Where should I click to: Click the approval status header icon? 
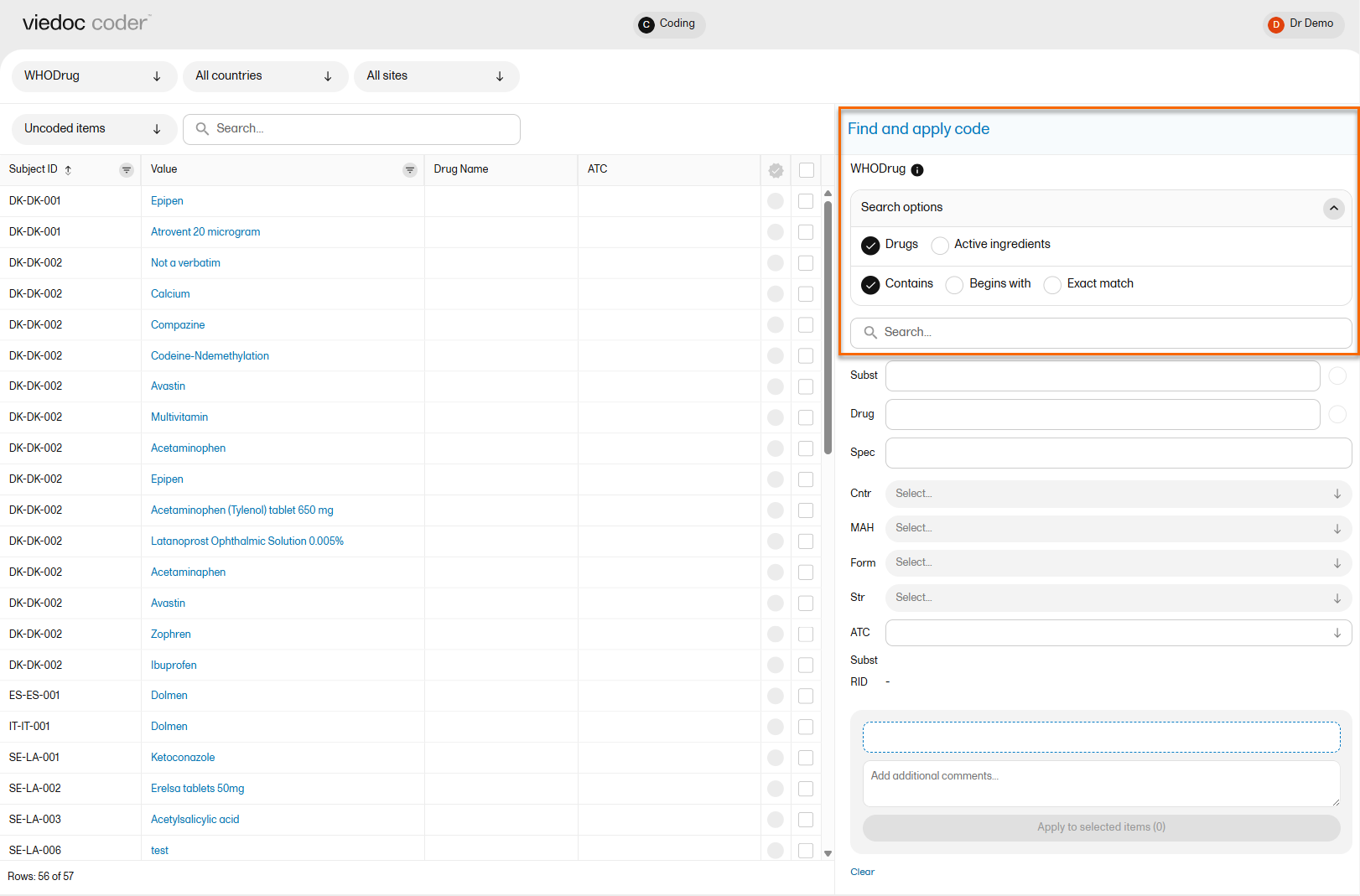(x=776, y=171)
